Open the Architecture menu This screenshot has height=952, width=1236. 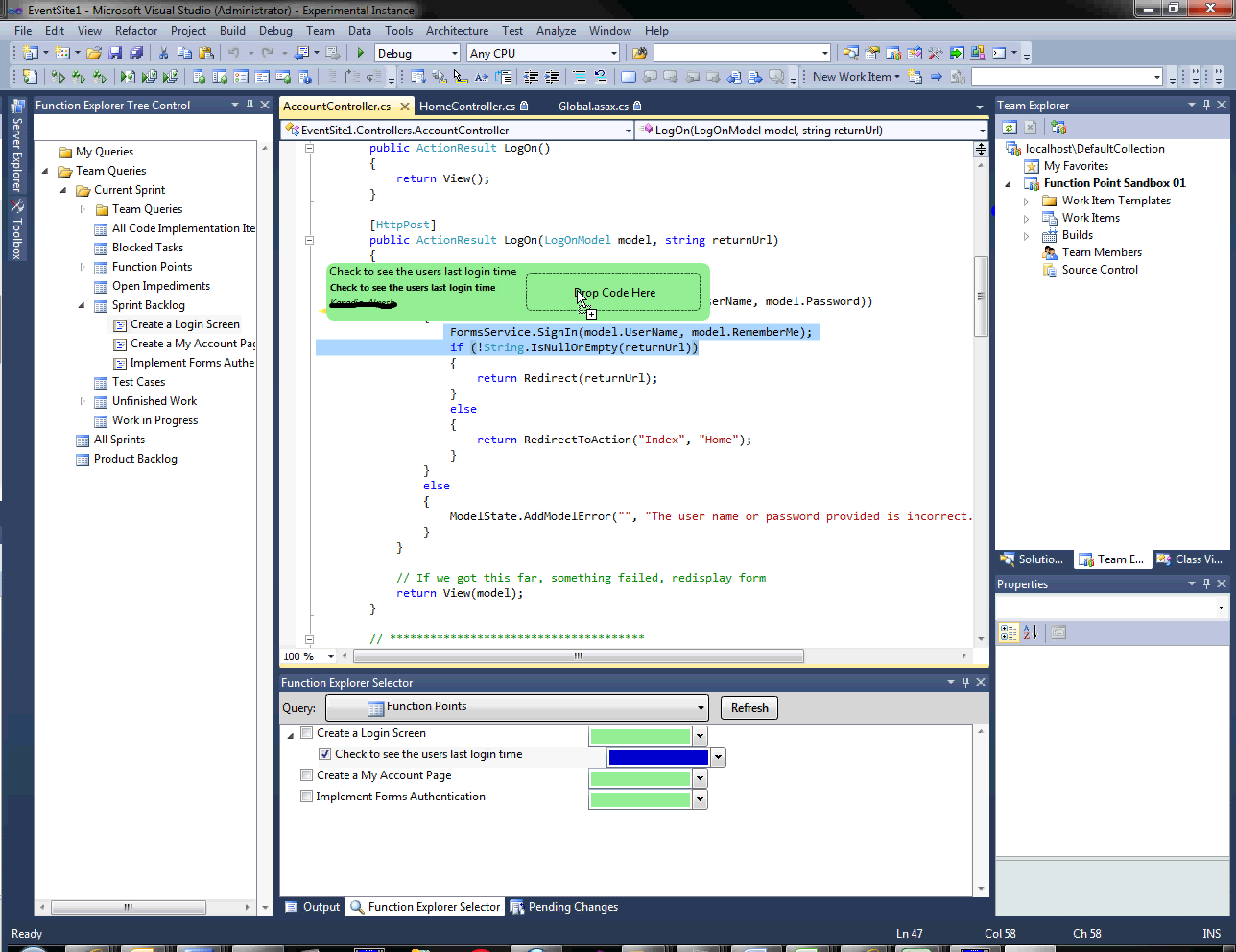pos(457,31)
